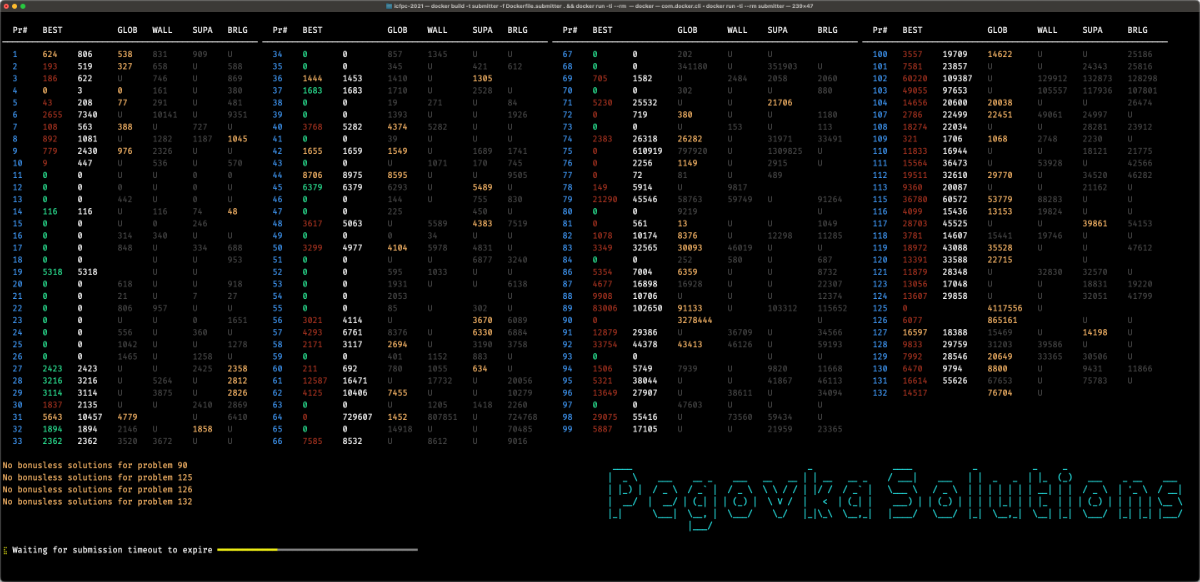Click the spinner icon before the Waiting message
Viewport: 1200px width, 582px height.
click(6, 550)
